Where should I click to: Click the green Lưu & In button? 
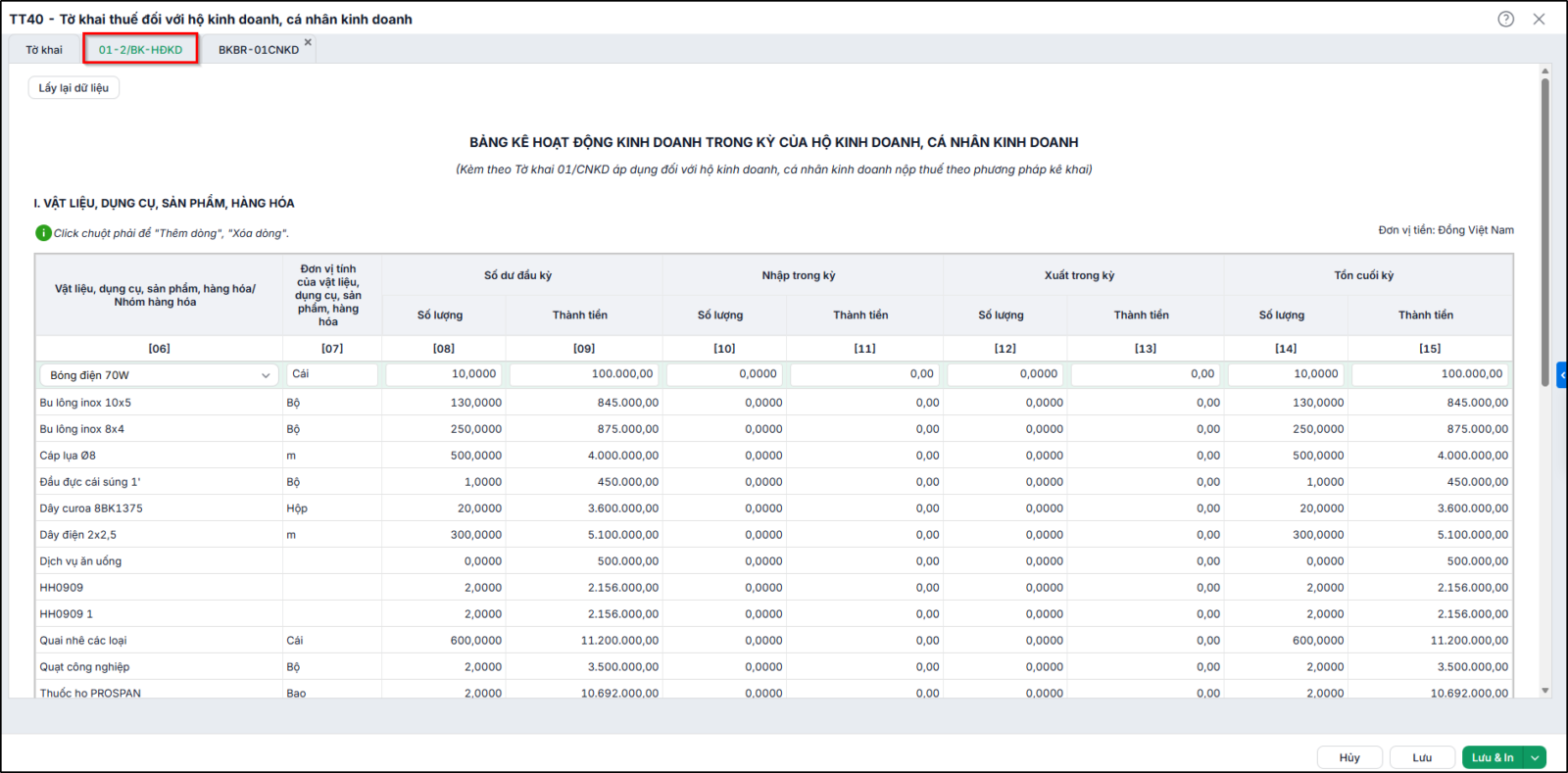tap(1493, 757)
